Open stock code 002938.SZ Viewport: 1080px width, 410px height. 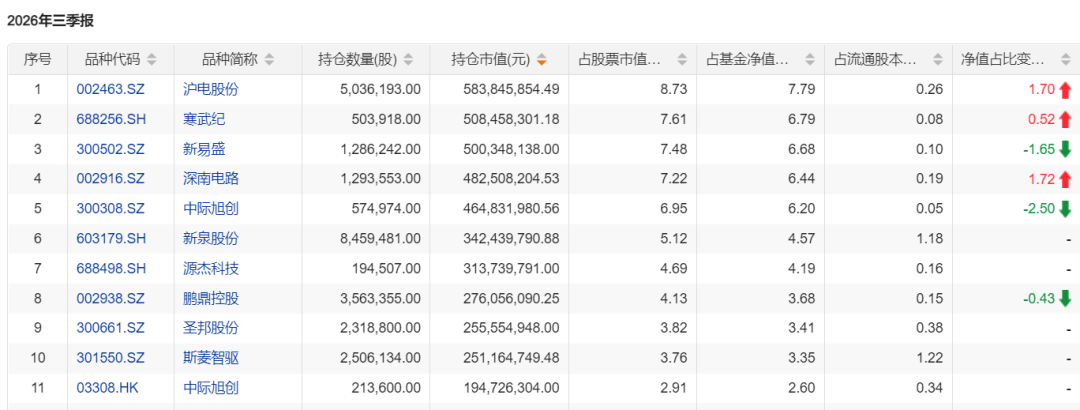(x=110, y=298)
